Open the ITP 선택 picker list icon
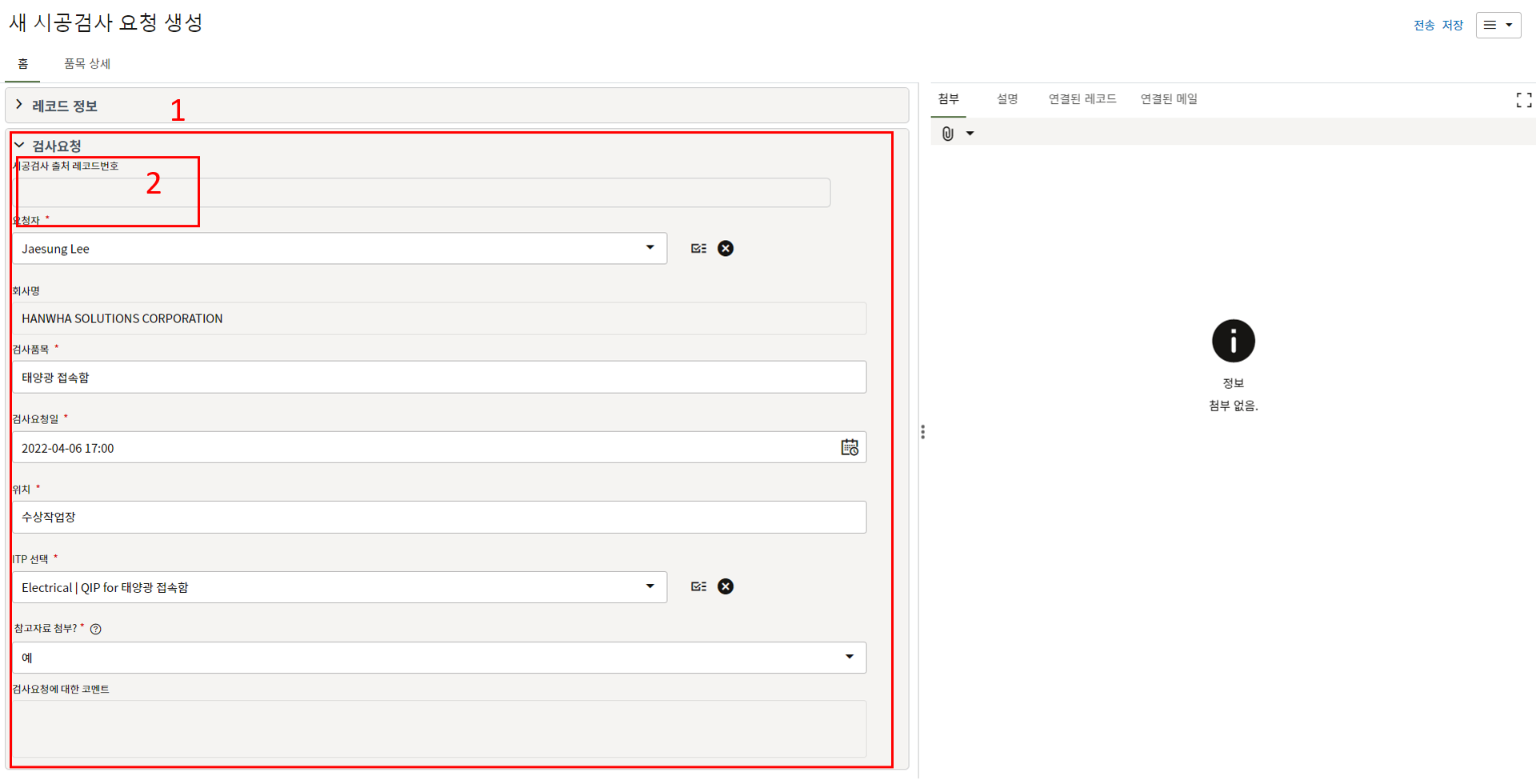This screenshot has width=1536, height=784. [698, 587]
